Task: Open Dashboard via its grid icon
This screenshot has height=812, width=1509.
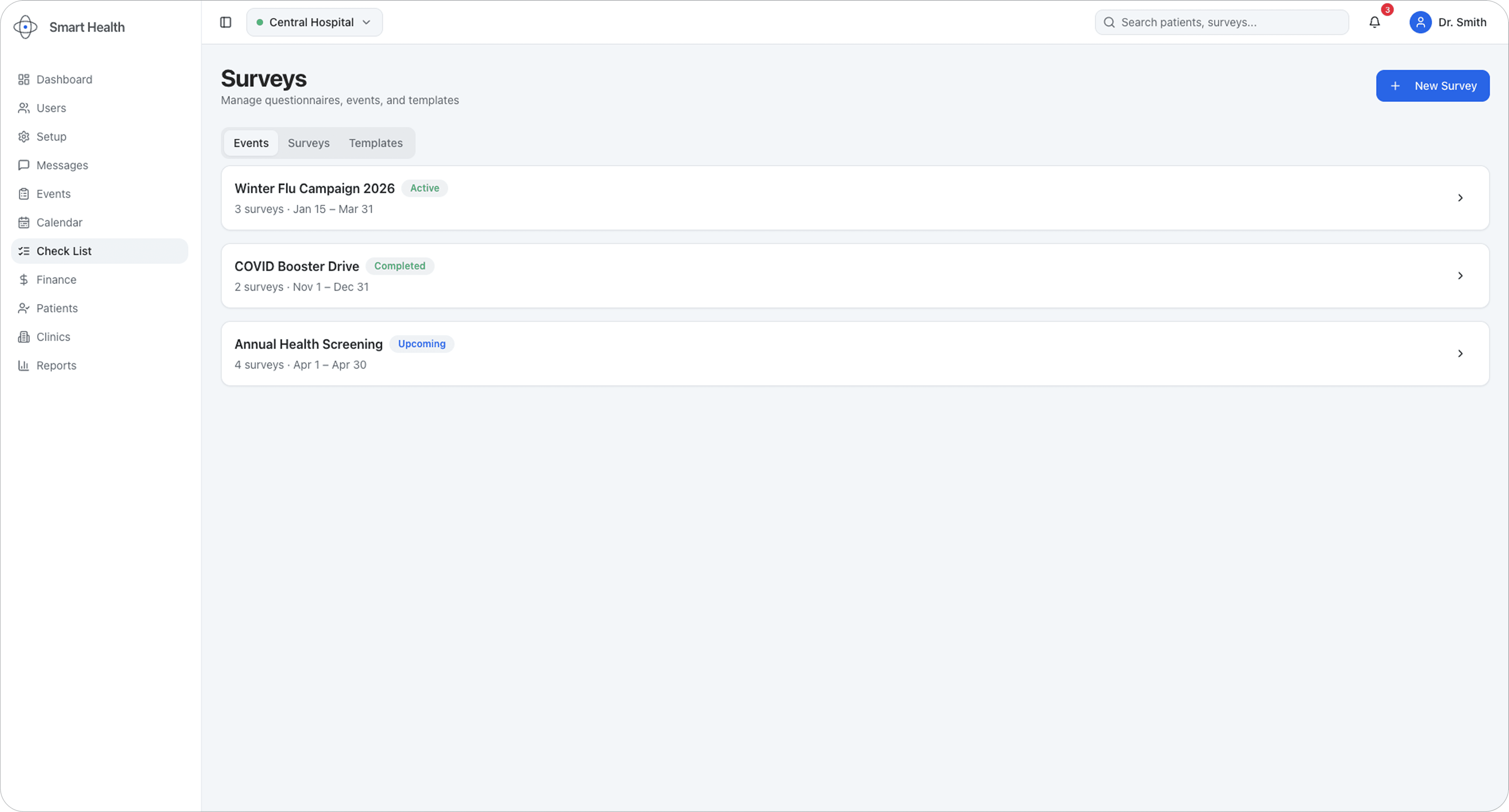Action: pyautogui.click(x=23, y=79)
